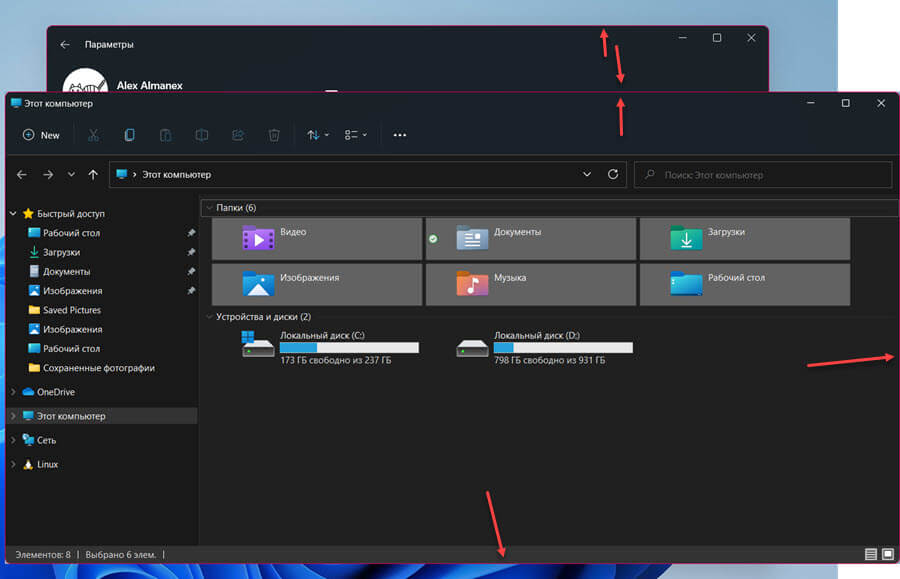Select the Изображения folder tile
Image resolution: width=900 pixels, height=579 pixels.
(x=317, y=284)
